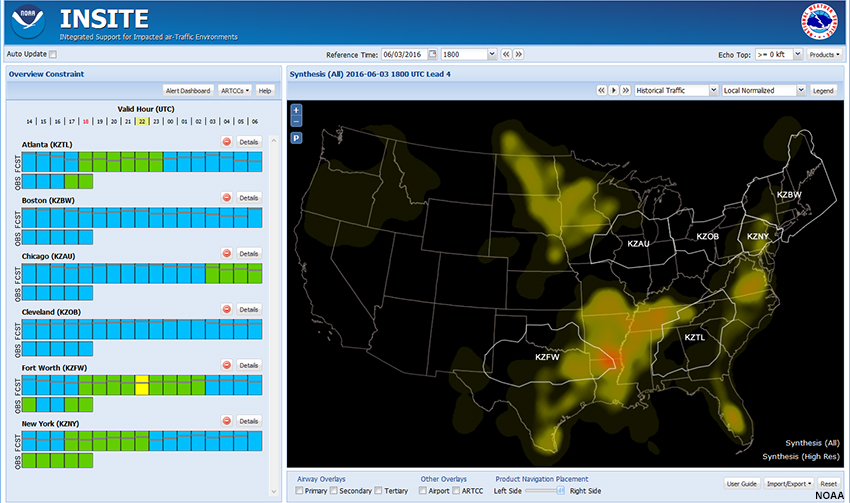Image resolution: width=850 pixels, height=503 pixels.
Task: Reset the map view
Action: pyautogui.click(x=828, y=483)
